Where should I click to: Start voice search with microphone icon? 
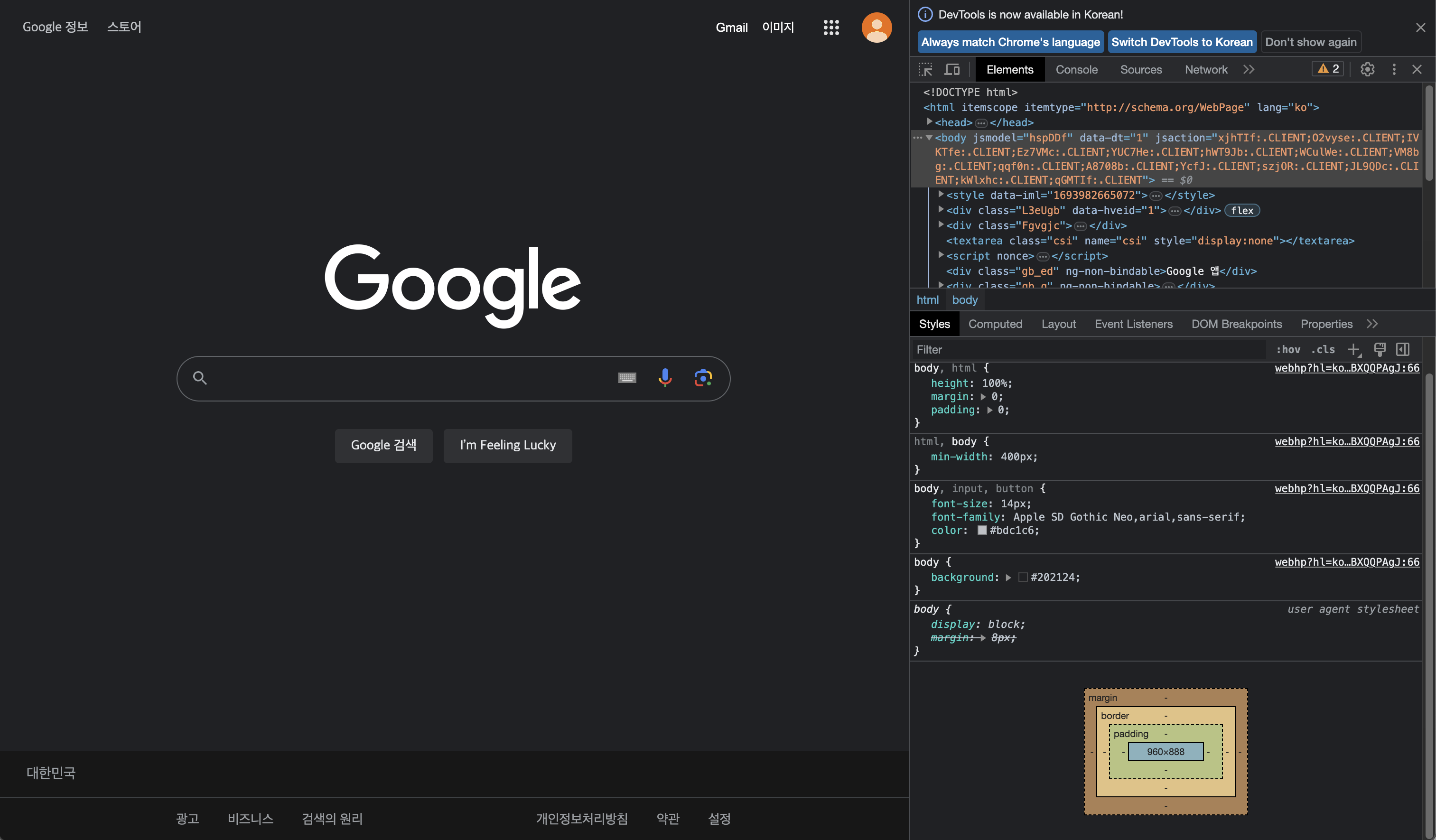(x=665, y=378)
